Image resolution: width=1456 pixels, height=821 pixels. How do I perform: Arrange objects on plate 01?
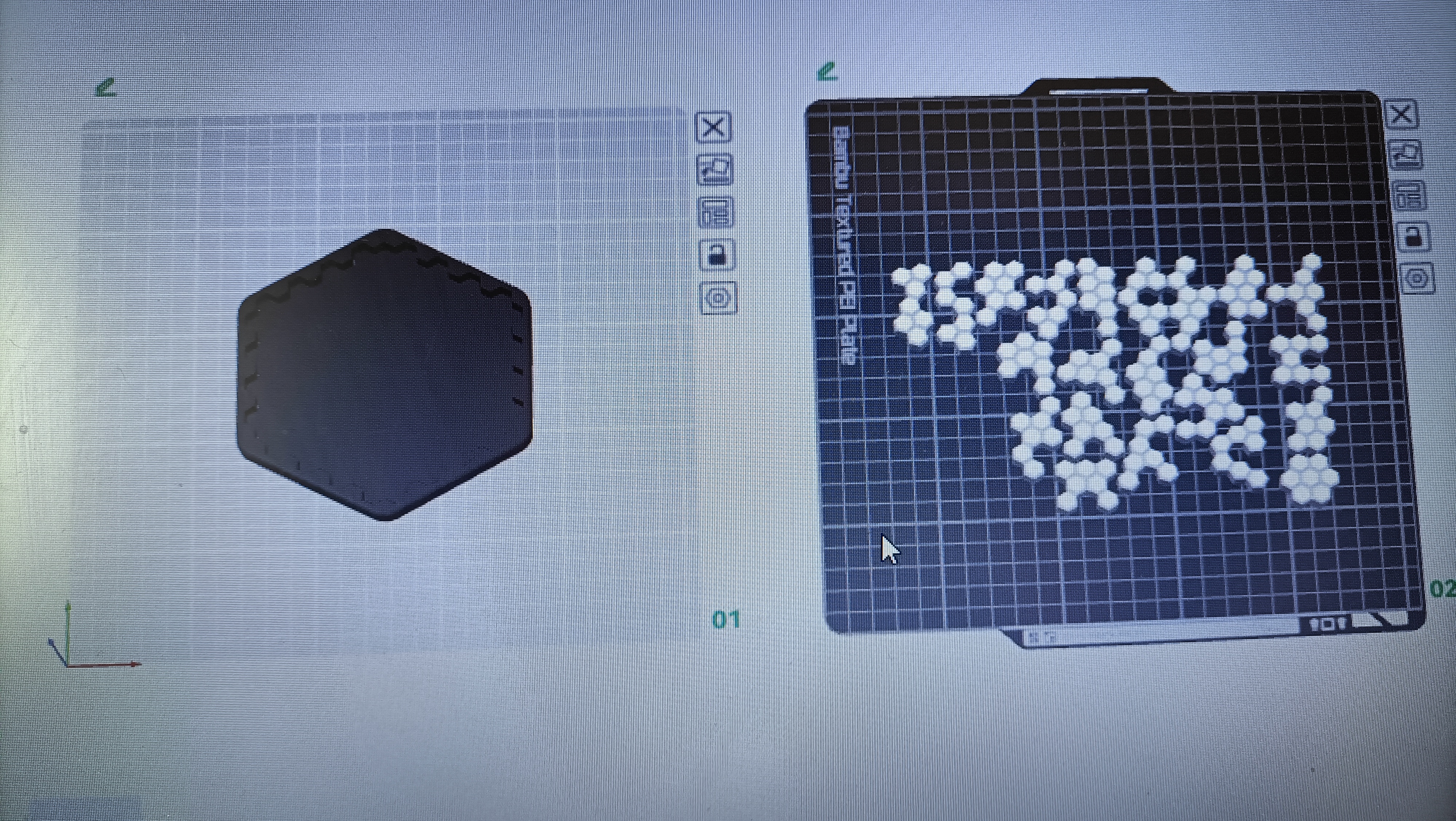tap(717, 213)
